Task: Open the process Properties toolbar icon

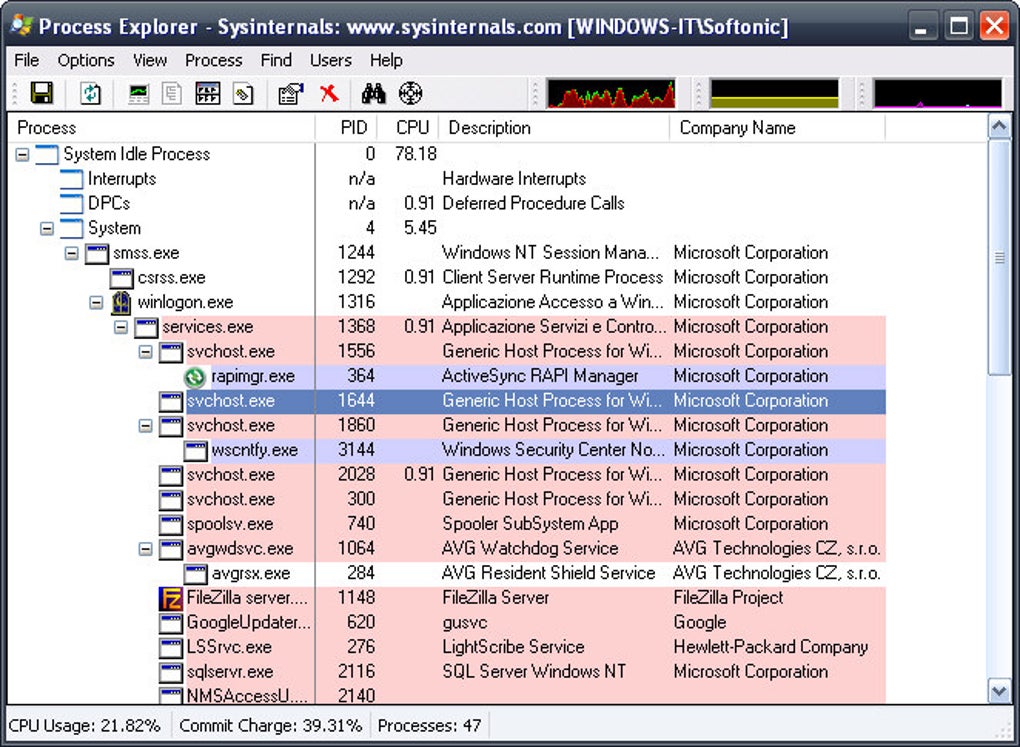Action: 290,94
